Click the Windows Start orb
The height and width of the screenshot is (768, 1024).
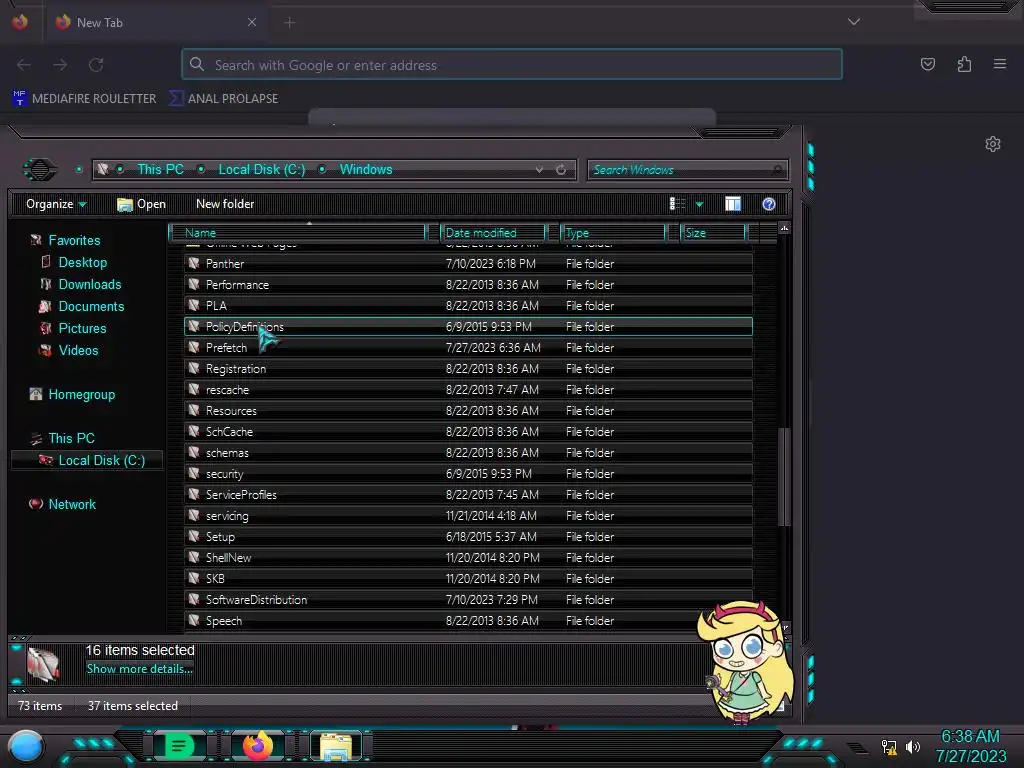coord(25,748)
